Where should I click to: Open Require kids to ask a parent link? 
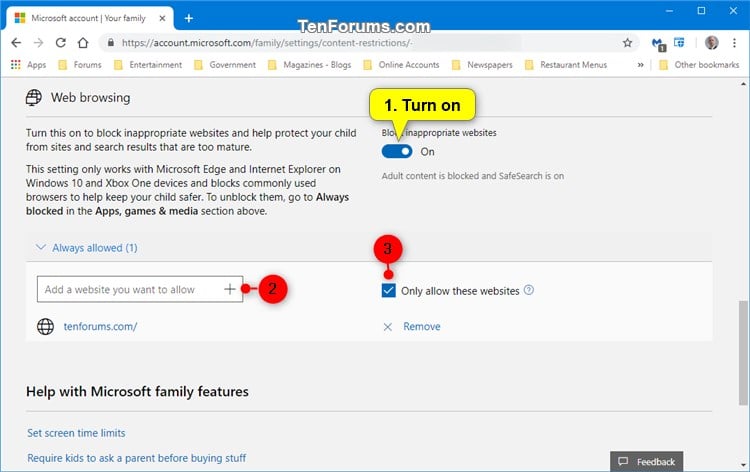click(136, 458)
